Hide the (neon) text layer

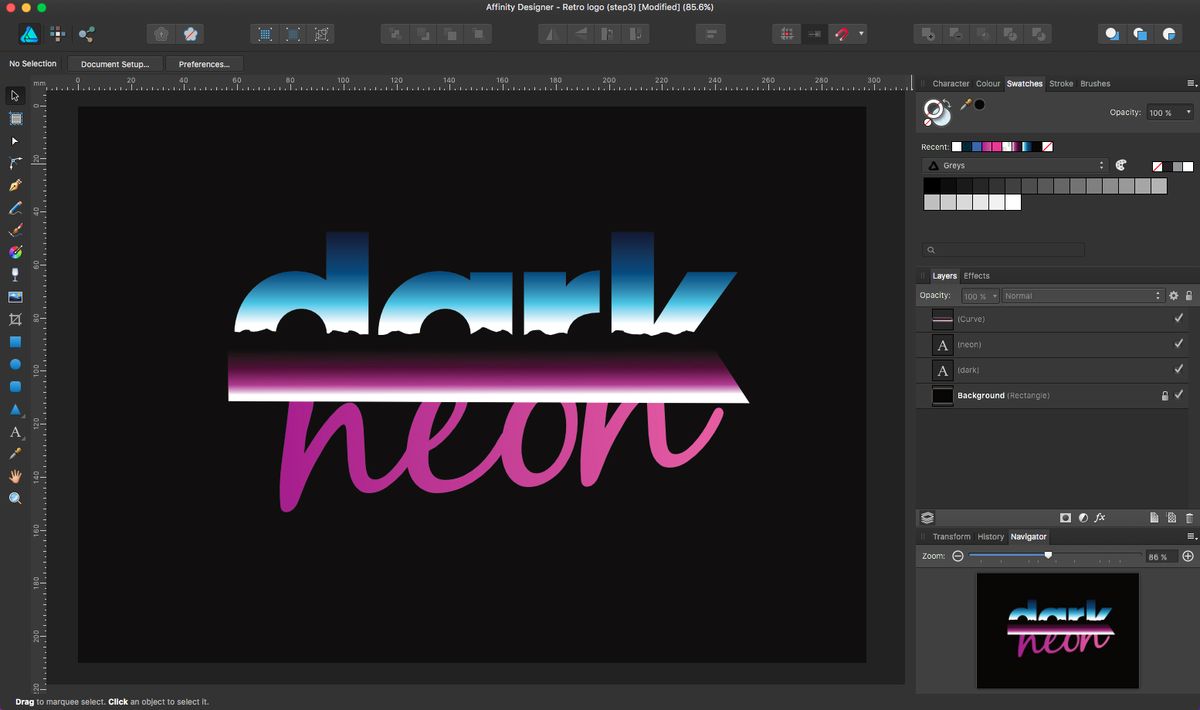click(1177, 344)
